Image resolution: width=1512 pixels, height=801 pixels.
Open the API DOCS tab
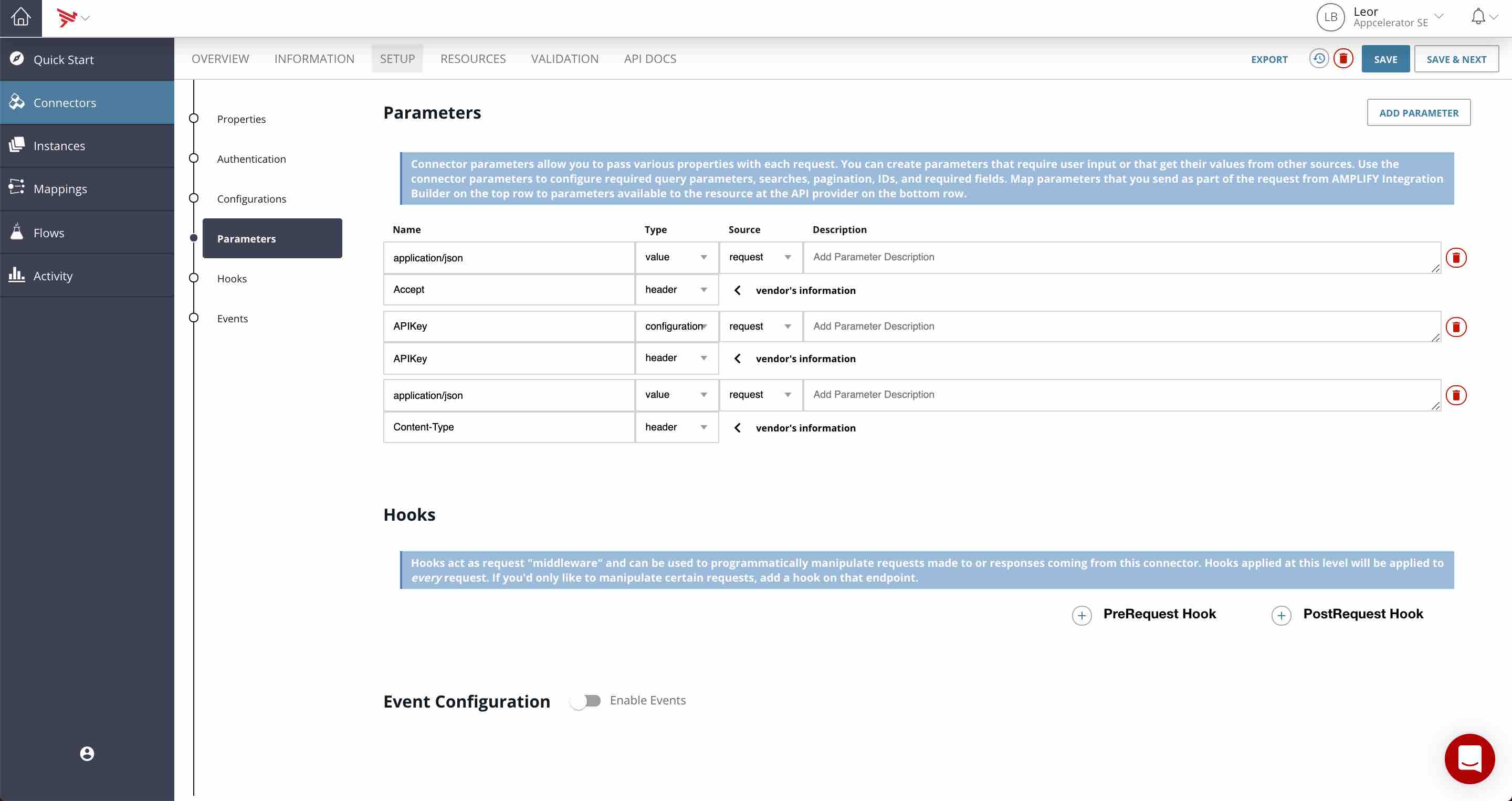tap(650, 59)
